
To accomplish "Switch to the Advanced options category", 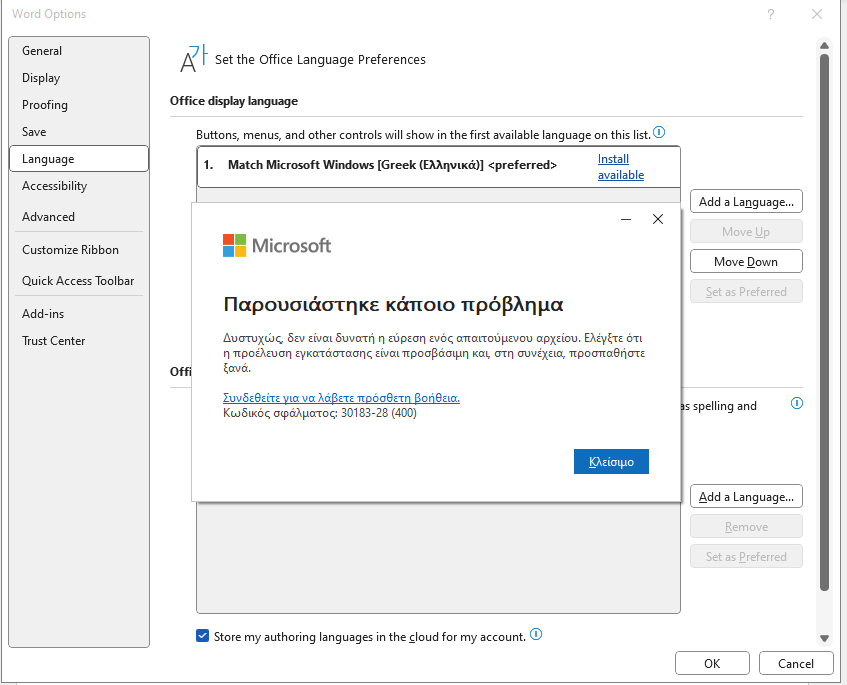I will coord(49,217).
